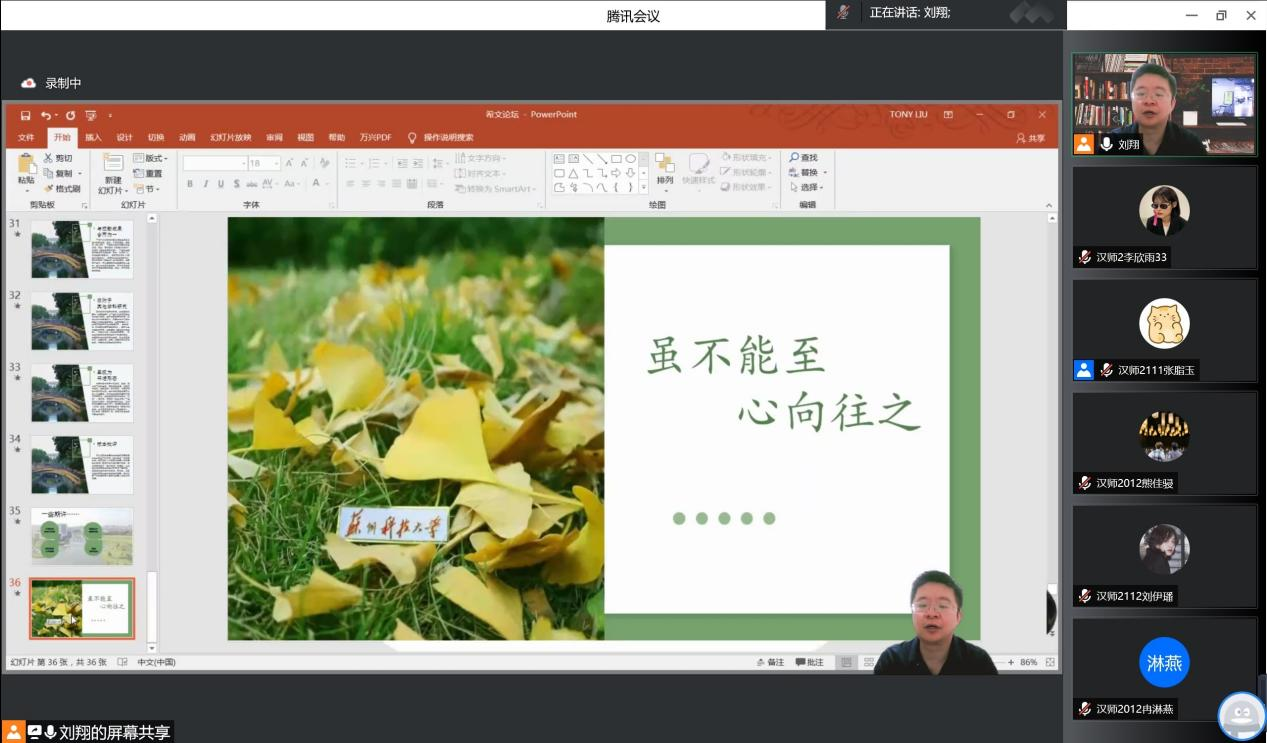This screenshot has height=743, width=1267.
Task: Open ribbon display options button
Action: click(x=948, y=115)
